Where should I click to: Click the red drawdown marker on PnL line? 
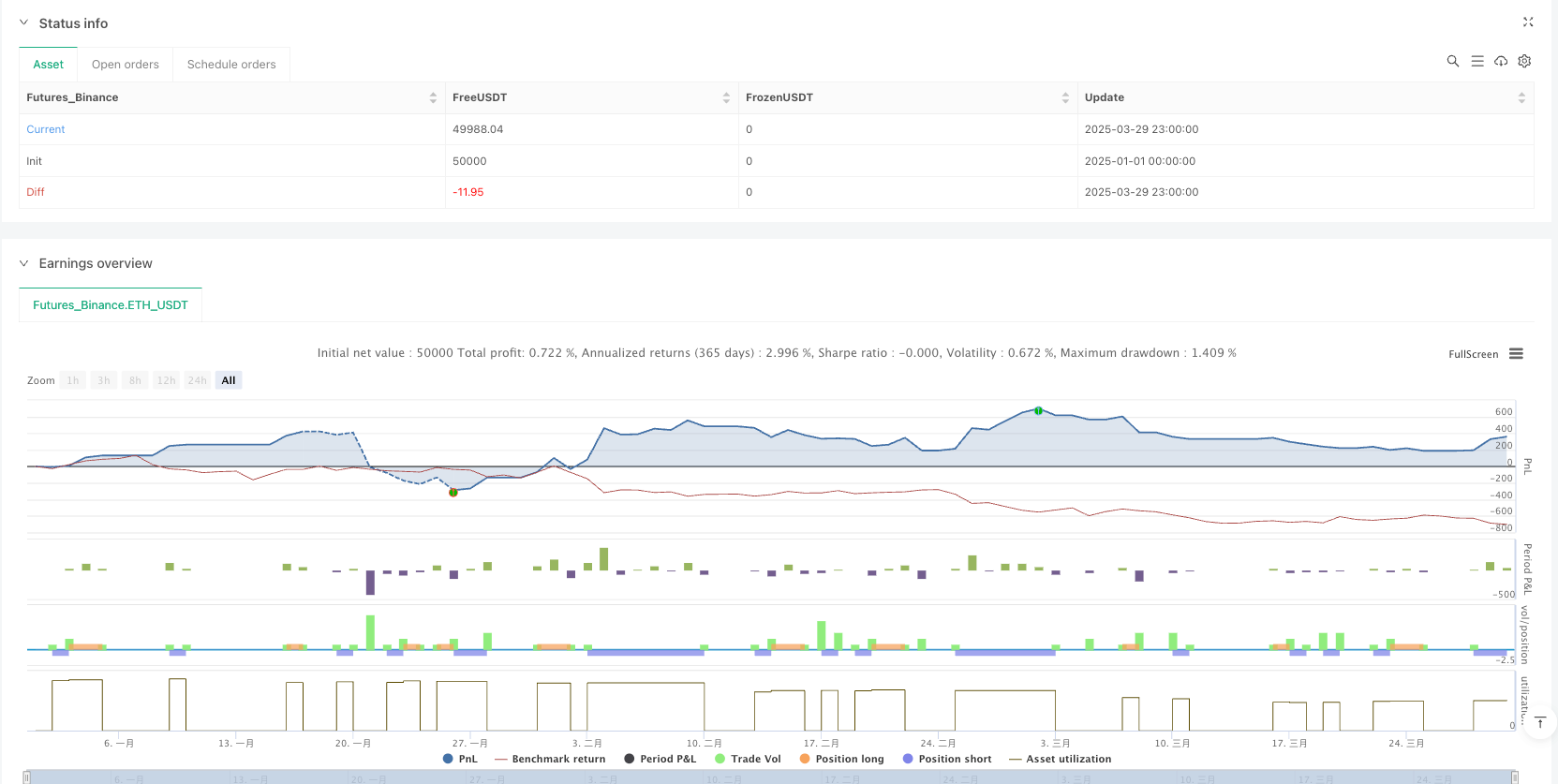tap(453, 492)
